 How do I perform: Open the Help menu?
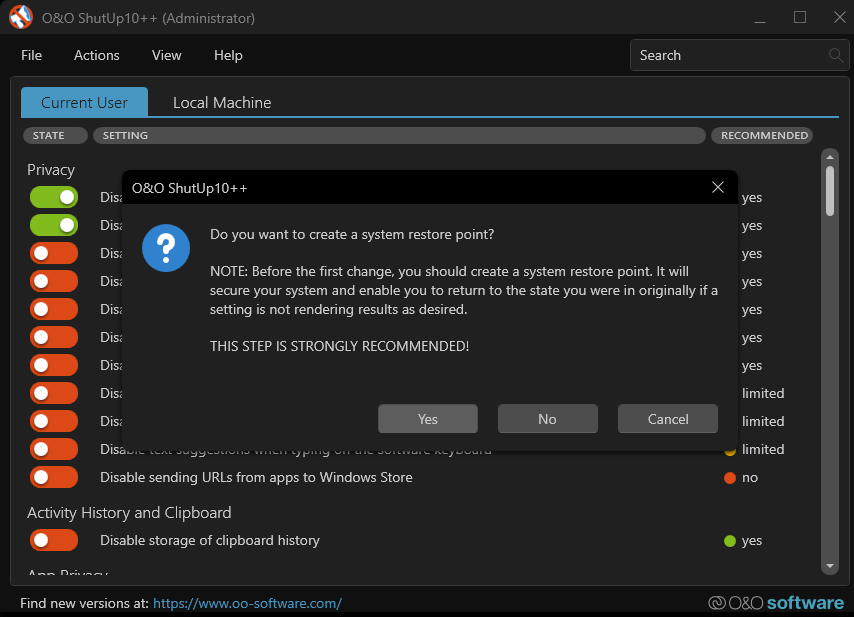(x=228, y=55)
